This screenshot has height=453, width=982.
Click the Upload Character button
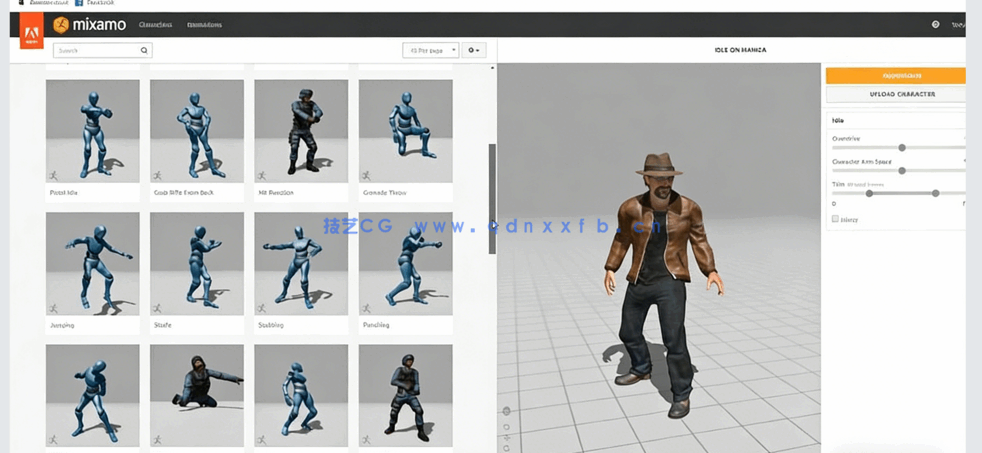click(896, 94)
